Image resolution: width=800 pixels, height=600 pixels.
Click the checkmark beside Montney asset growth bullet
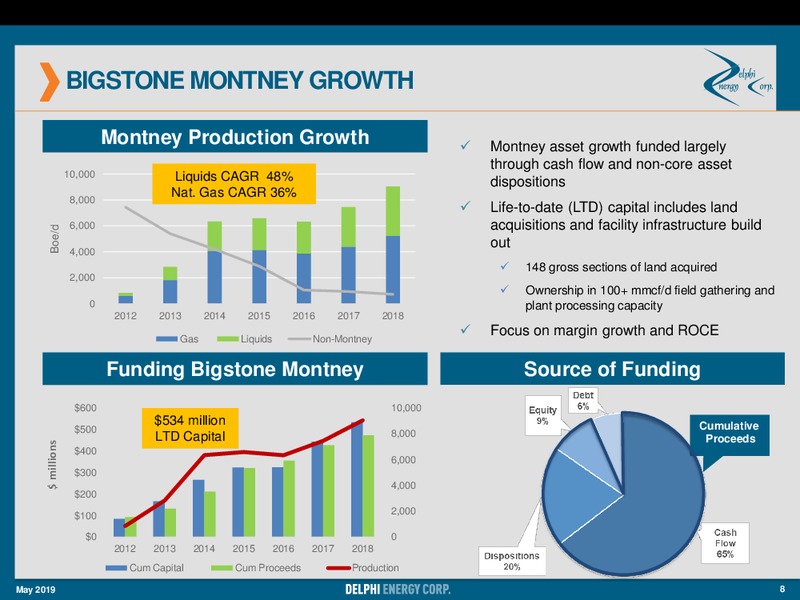465,145
